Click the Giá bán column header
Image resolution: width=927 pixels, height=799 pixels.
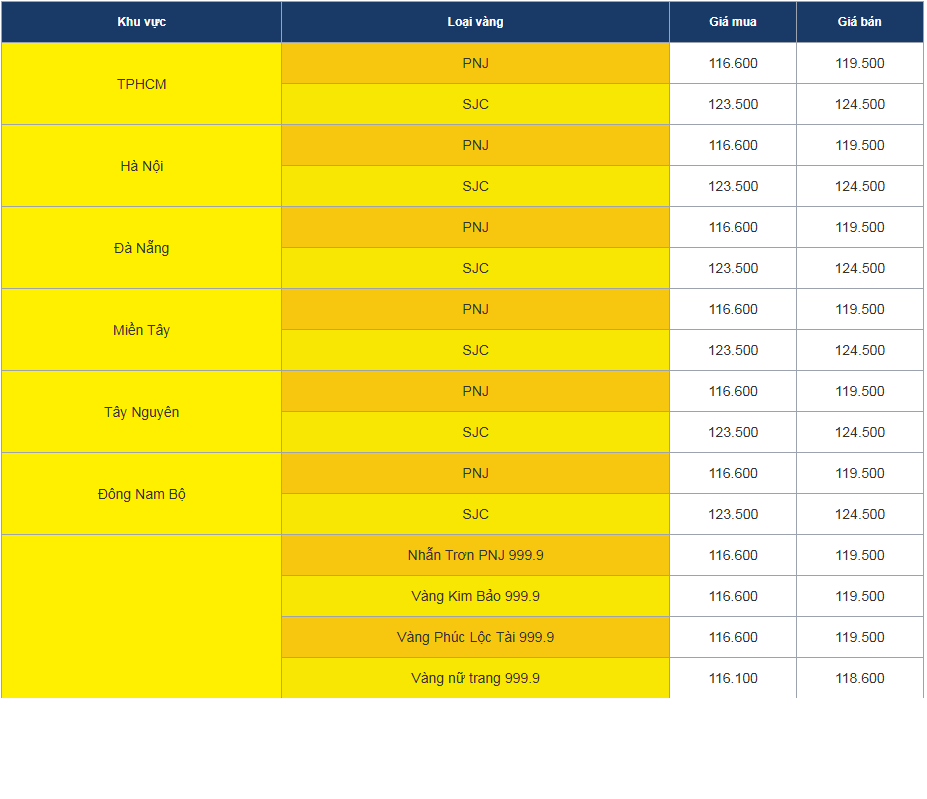(860, 22)
